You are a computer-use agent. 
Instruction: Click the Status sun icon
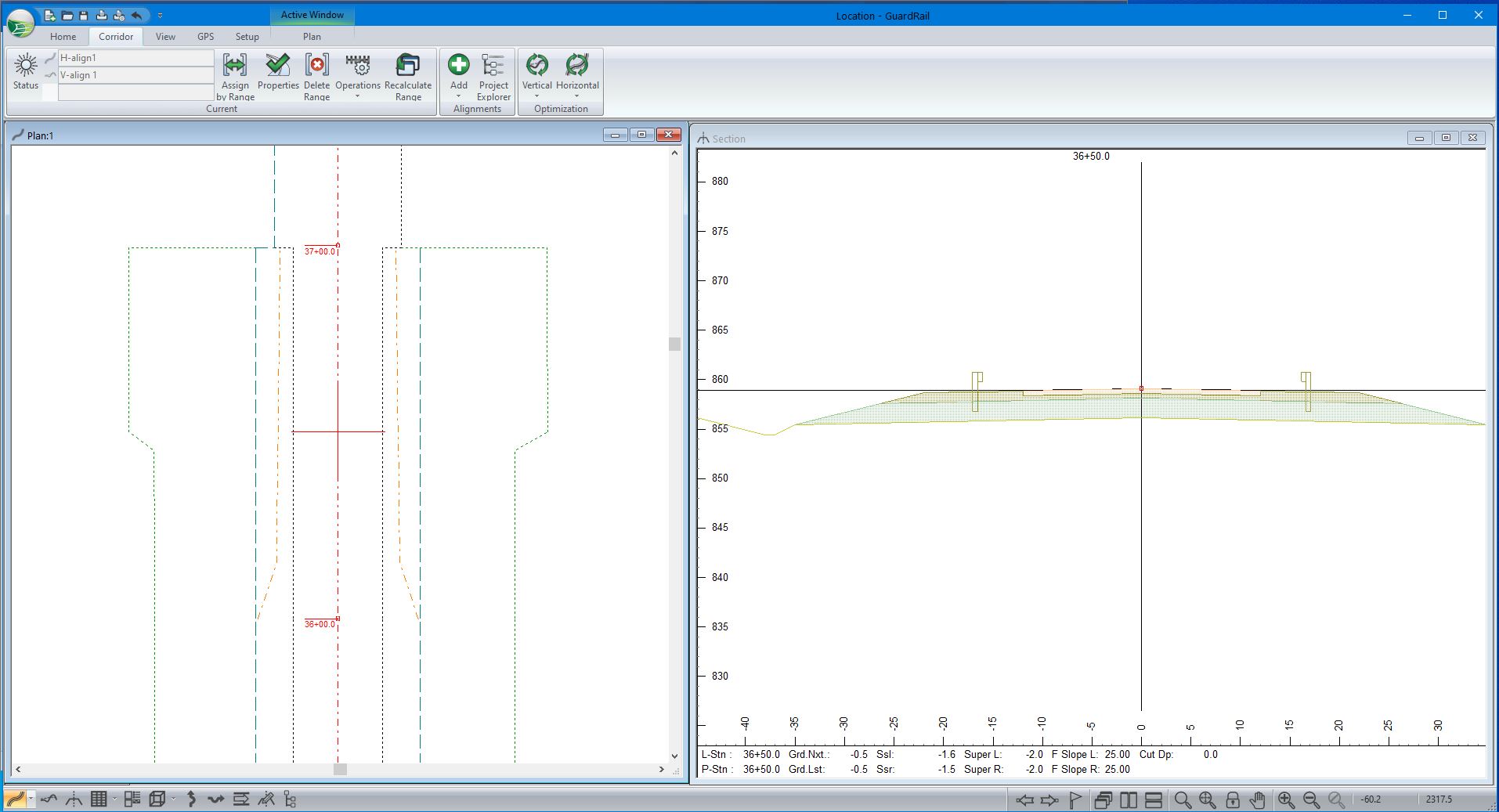click(26, 64)
